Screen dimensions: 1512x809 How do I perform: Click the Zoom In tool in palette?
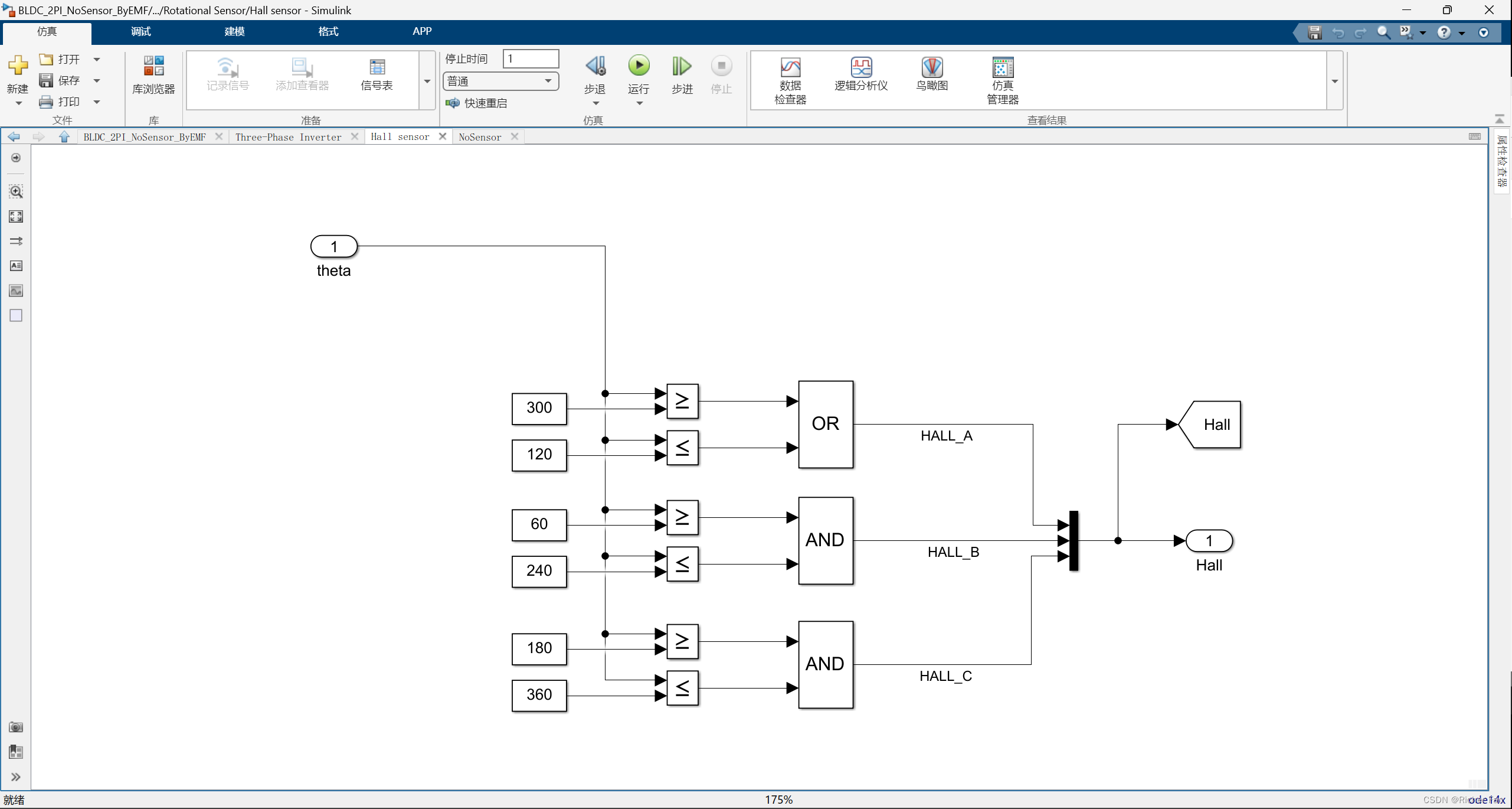16,191
